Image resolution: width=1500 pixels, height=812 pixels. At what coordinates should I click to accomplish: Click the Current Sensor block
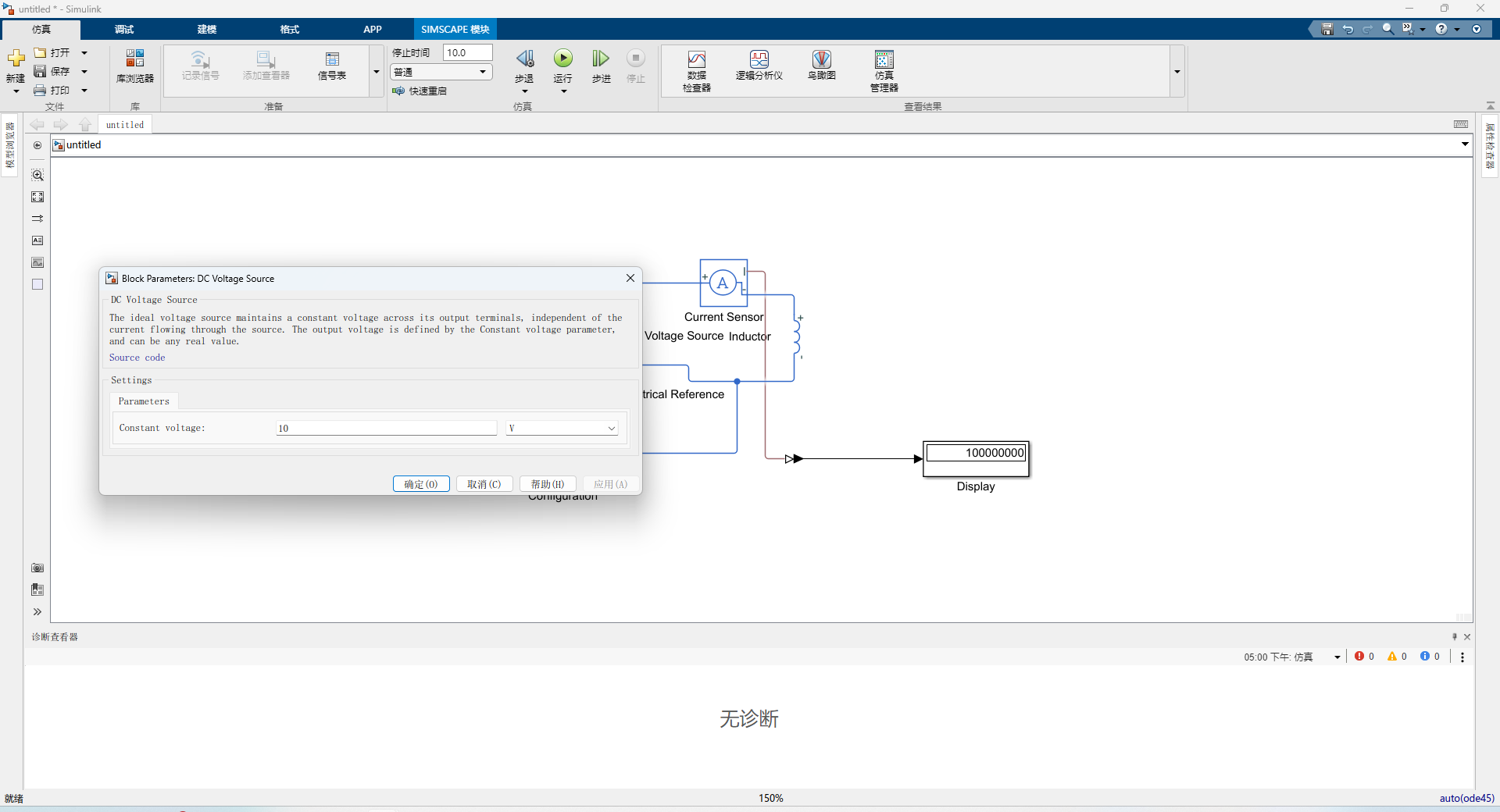[x=723, y=283]
